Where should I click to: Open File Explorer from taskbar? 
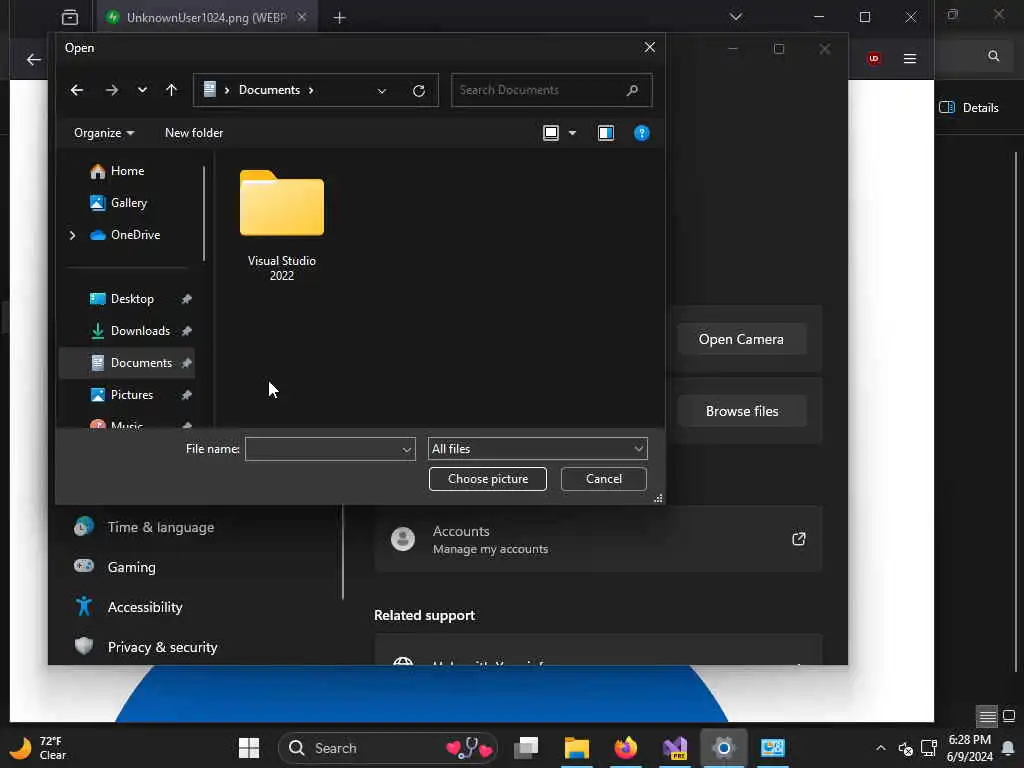point(577,748)
